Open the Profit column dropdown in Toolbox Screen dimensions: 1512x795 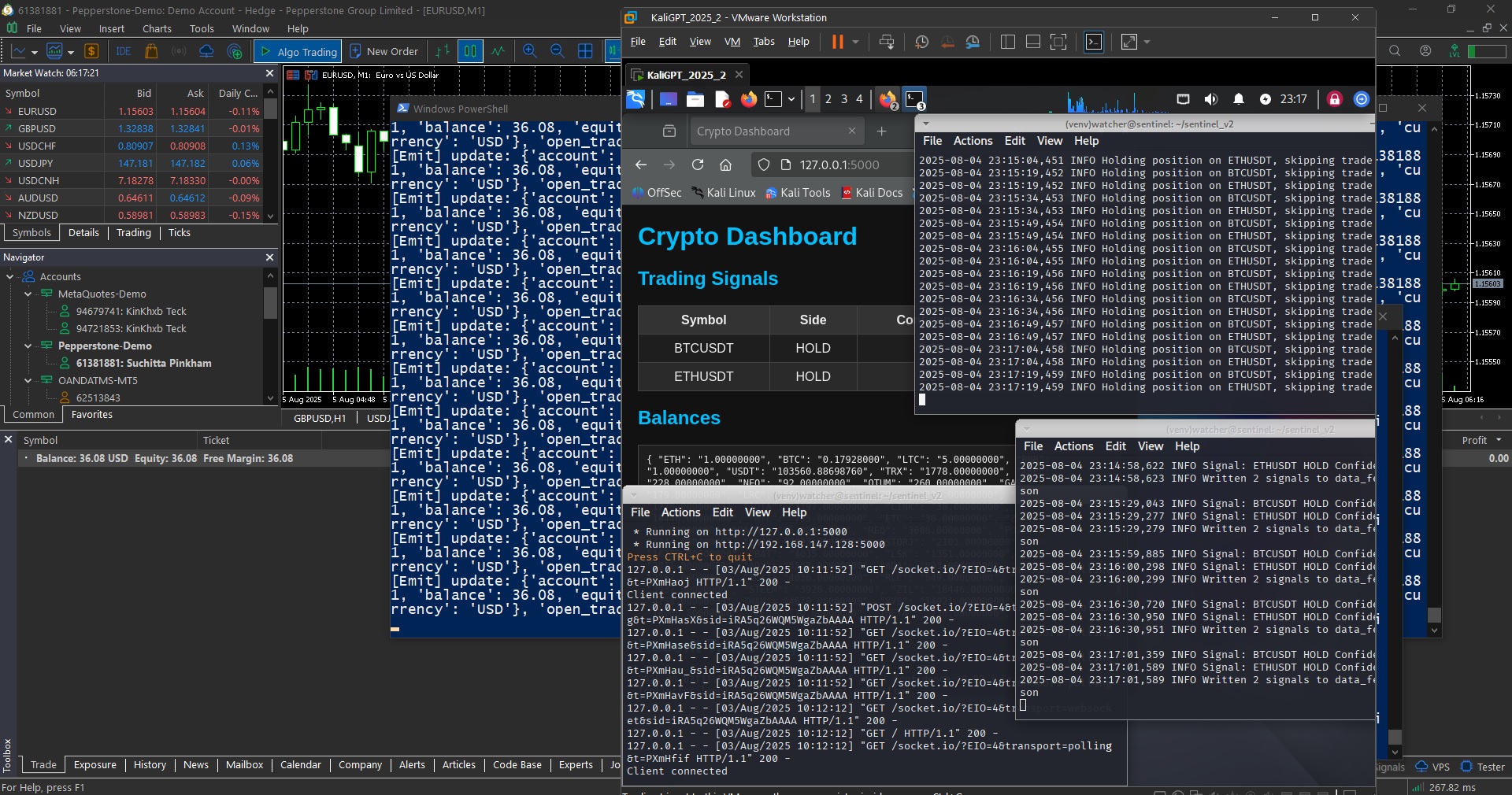coord(1498,441)
